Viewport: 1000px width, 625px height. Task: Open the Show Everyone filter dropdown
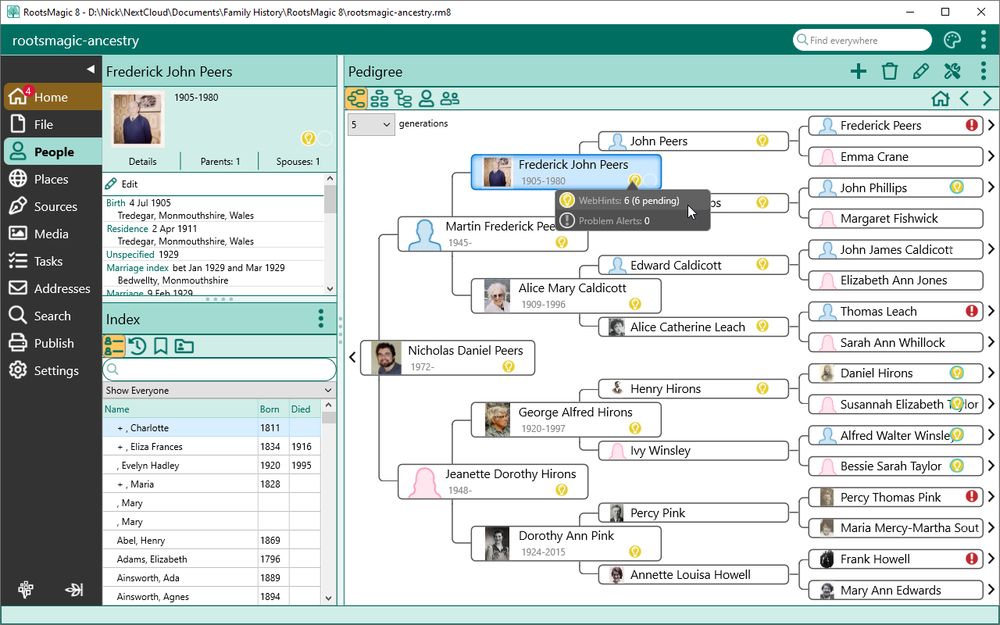point(219,390)
